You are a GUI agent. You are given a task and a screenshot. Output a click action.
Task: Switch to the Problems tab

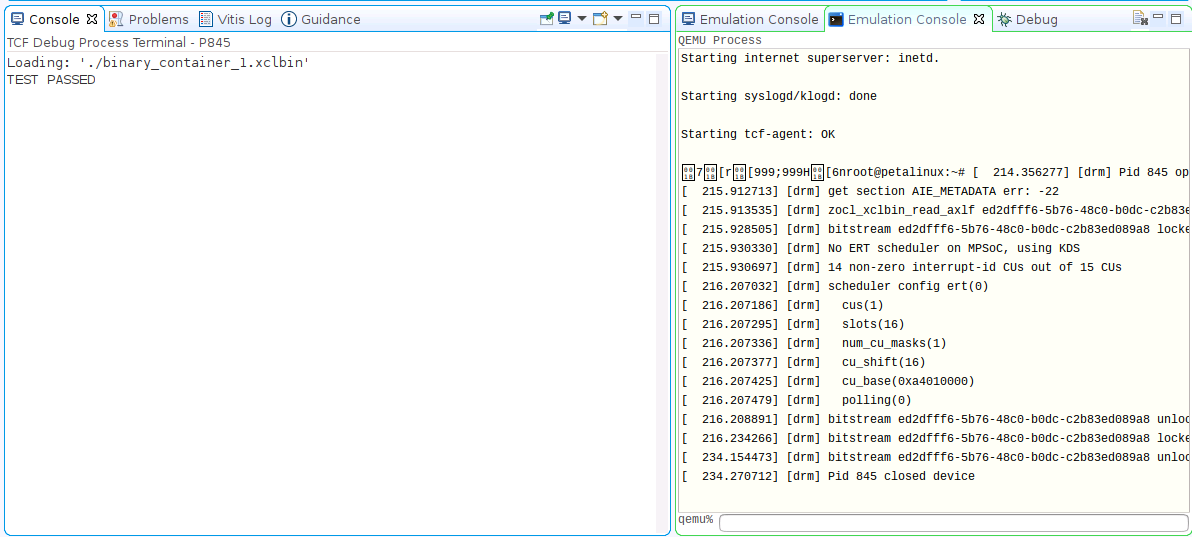pos(149,20)
